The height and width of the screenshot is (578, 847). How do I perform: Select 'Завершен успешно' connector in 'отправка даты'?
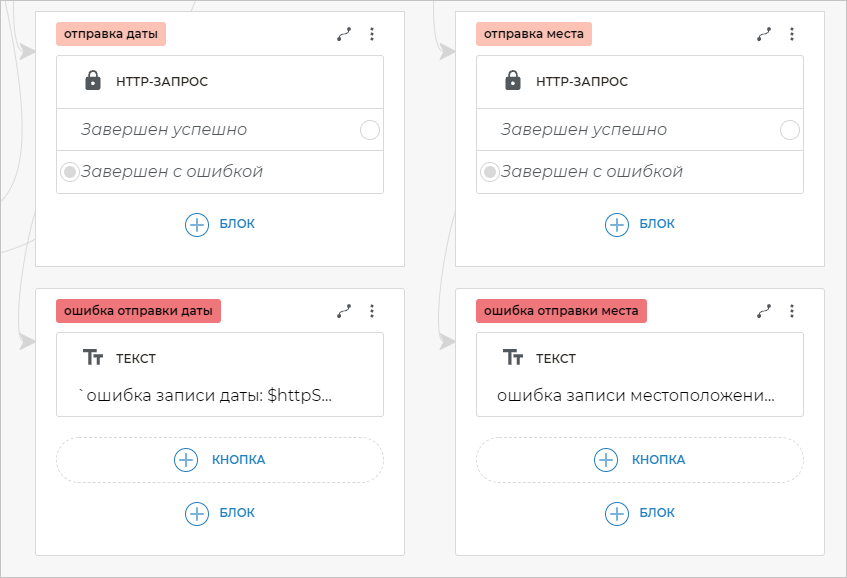369,130
